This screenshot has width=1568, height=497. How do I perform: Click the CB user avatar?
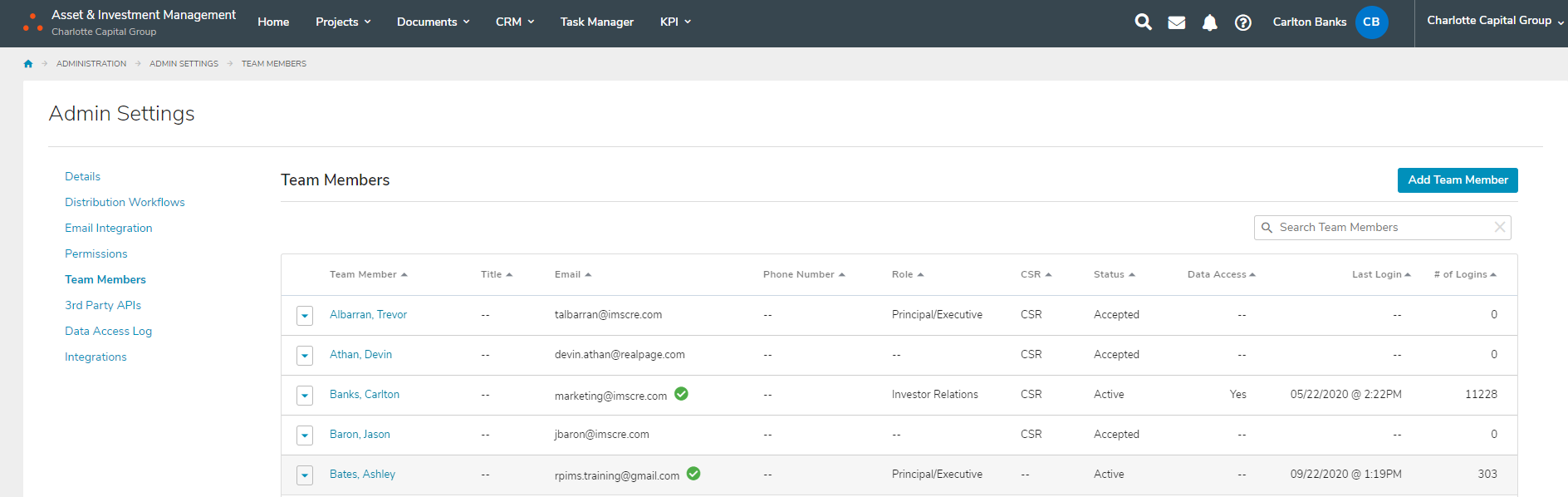coord(1371,22)
